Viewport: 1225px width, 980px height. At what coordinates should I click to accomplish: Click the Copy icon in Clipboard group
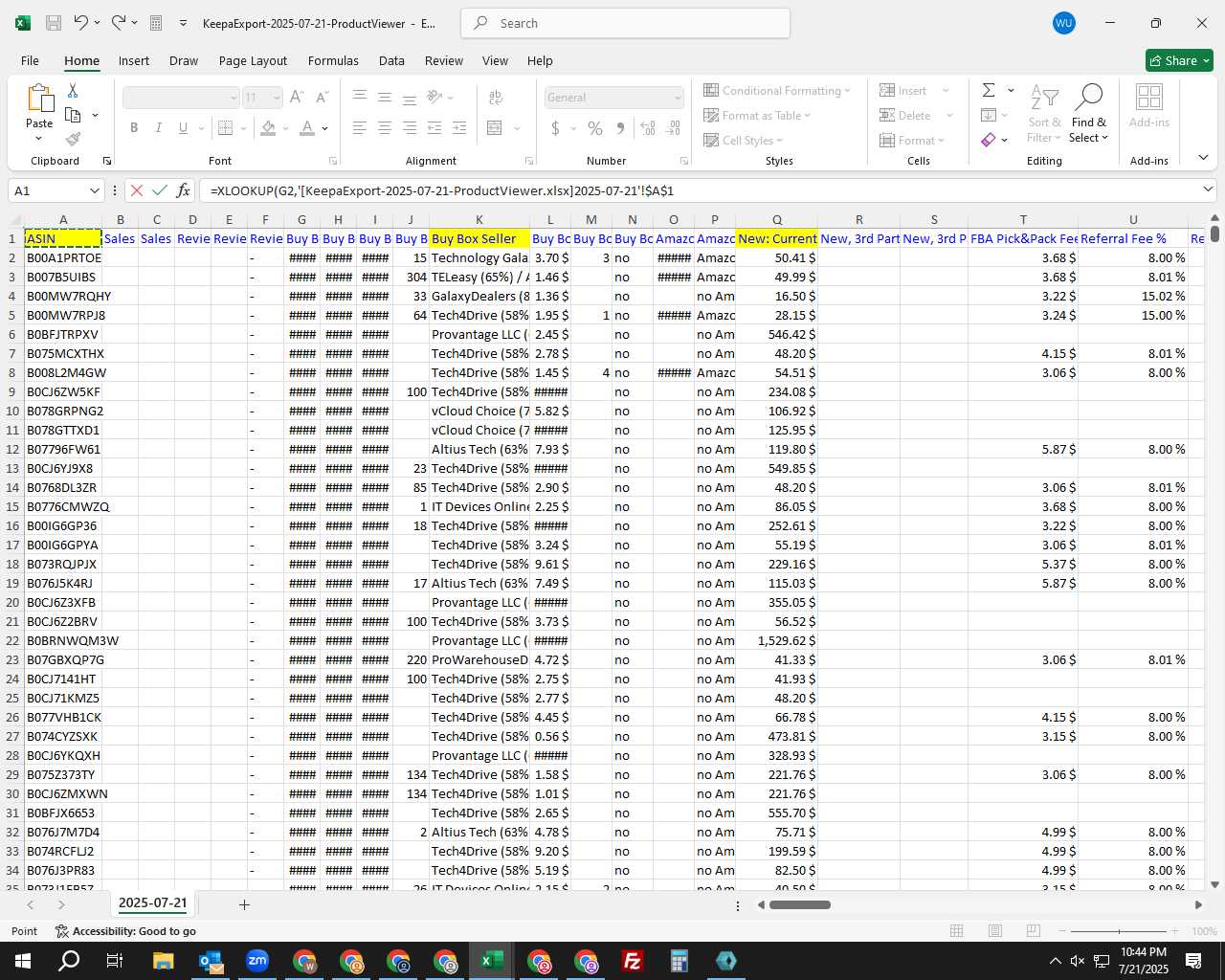click(x=73, y=115)
